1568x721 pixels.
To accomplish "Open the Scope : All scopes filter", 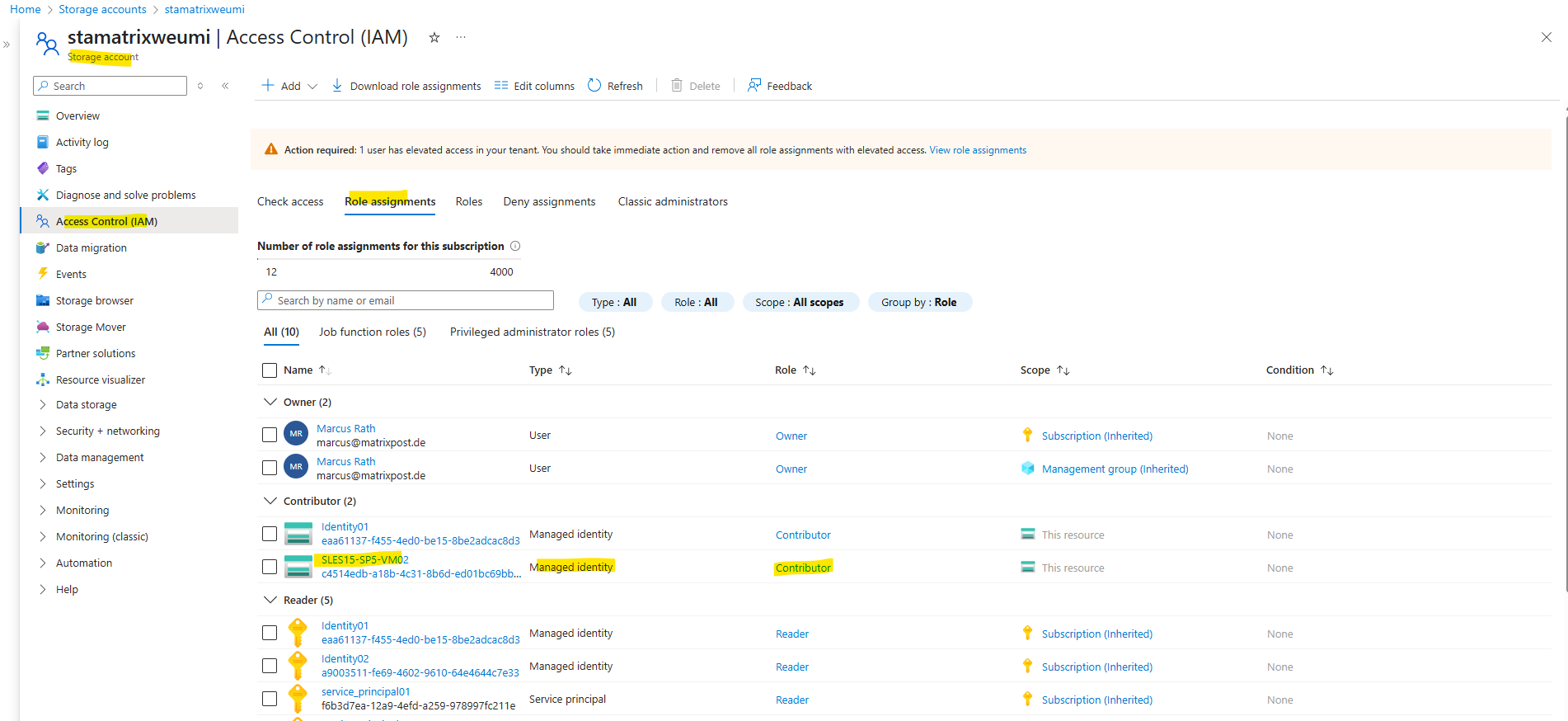I will [x=800, y=302].
